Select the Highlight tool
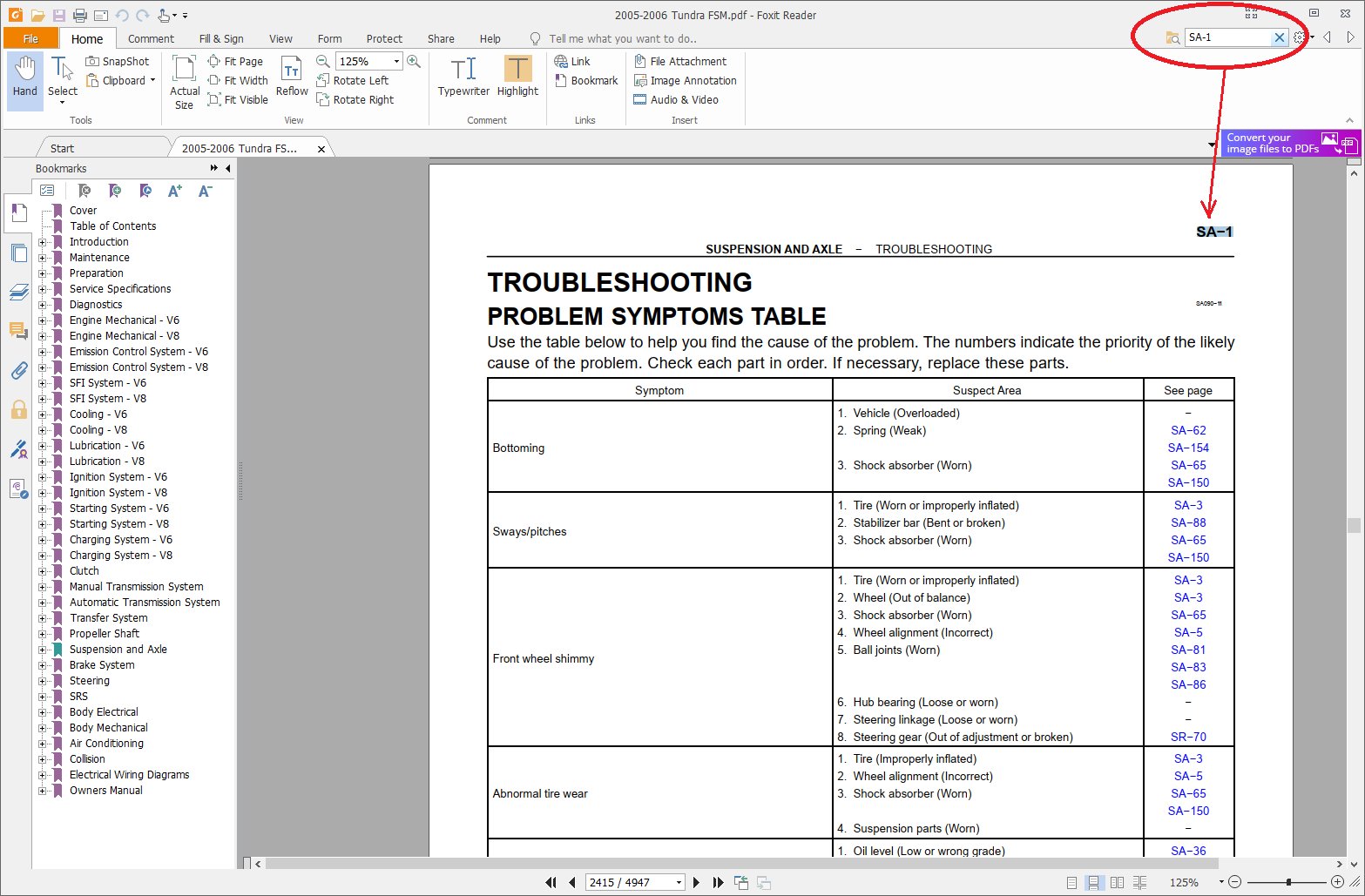This screenshot has width=1365, height=896. pos(517,77)
